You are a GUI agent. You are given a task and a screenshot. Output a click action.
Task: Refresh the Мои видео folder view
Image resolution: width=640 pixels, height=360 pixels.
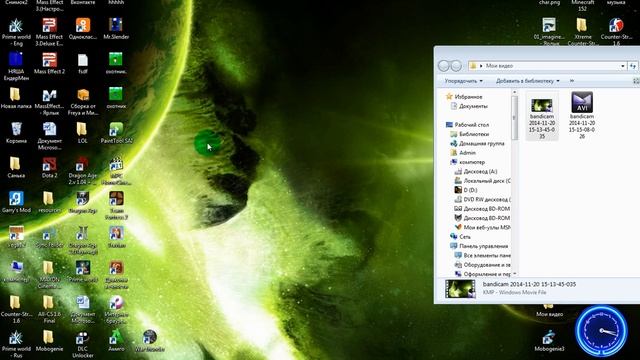coord(632,66)
